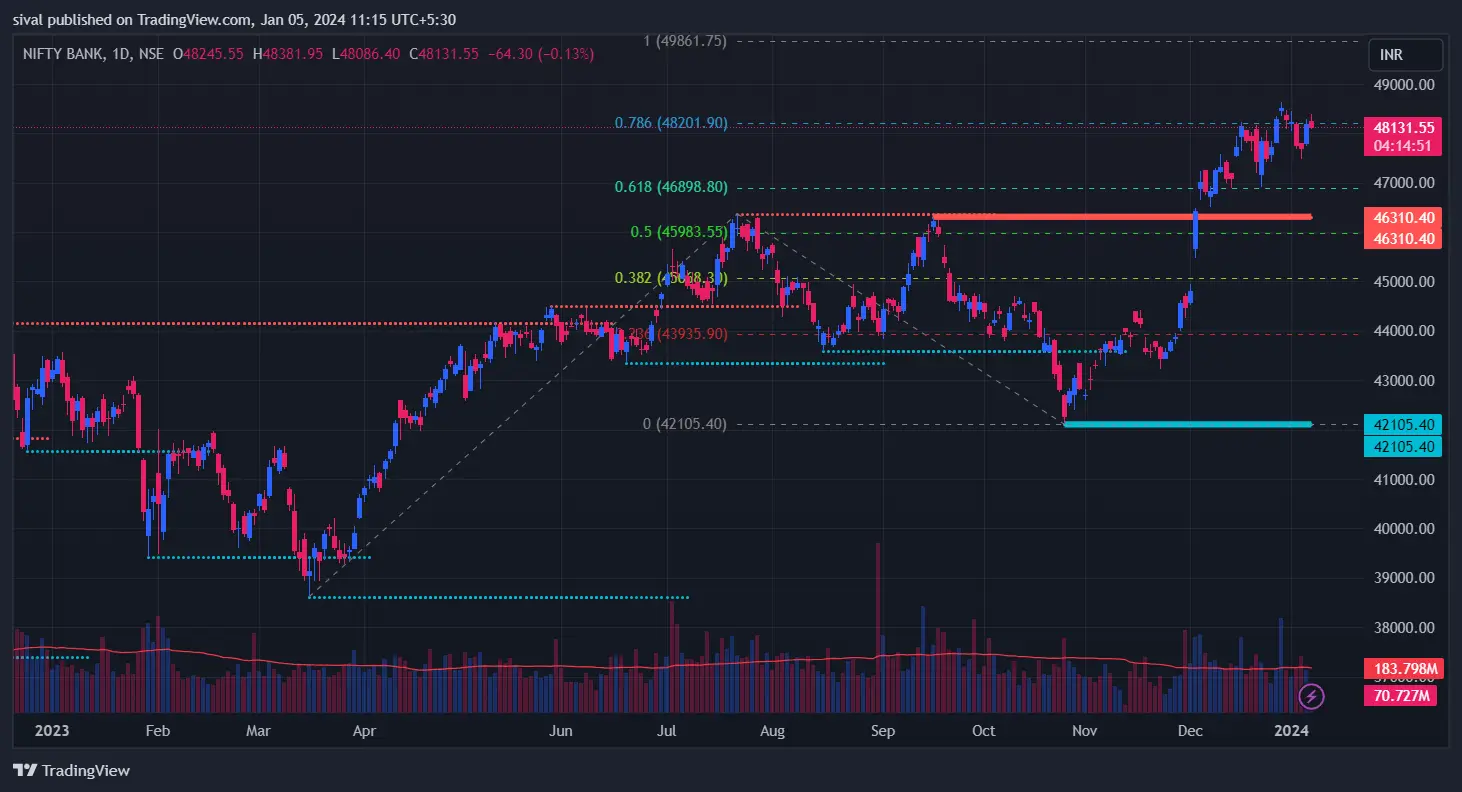Click the TradingView logo
This screenshot has width=1462, height=792.
[x=71, y=771]
